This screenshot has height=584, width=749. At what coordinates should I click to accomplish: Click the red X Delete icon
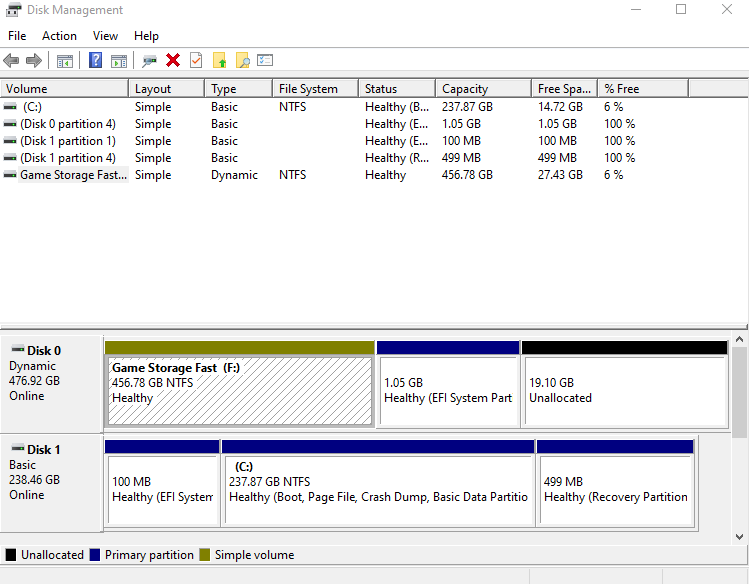tap(173, 60)
